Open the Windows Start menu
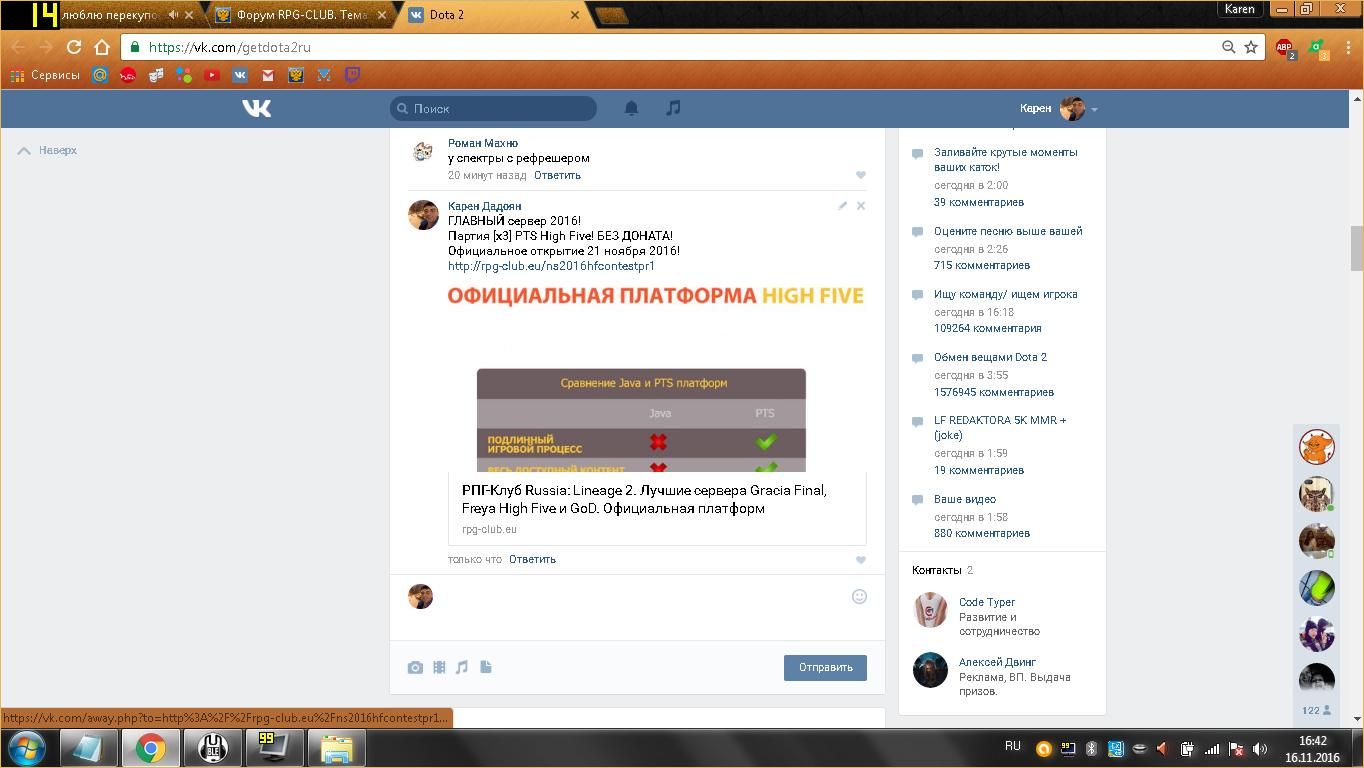This screenshot has width=1364, height=768. pyautogui.click(x=26, y=748)
